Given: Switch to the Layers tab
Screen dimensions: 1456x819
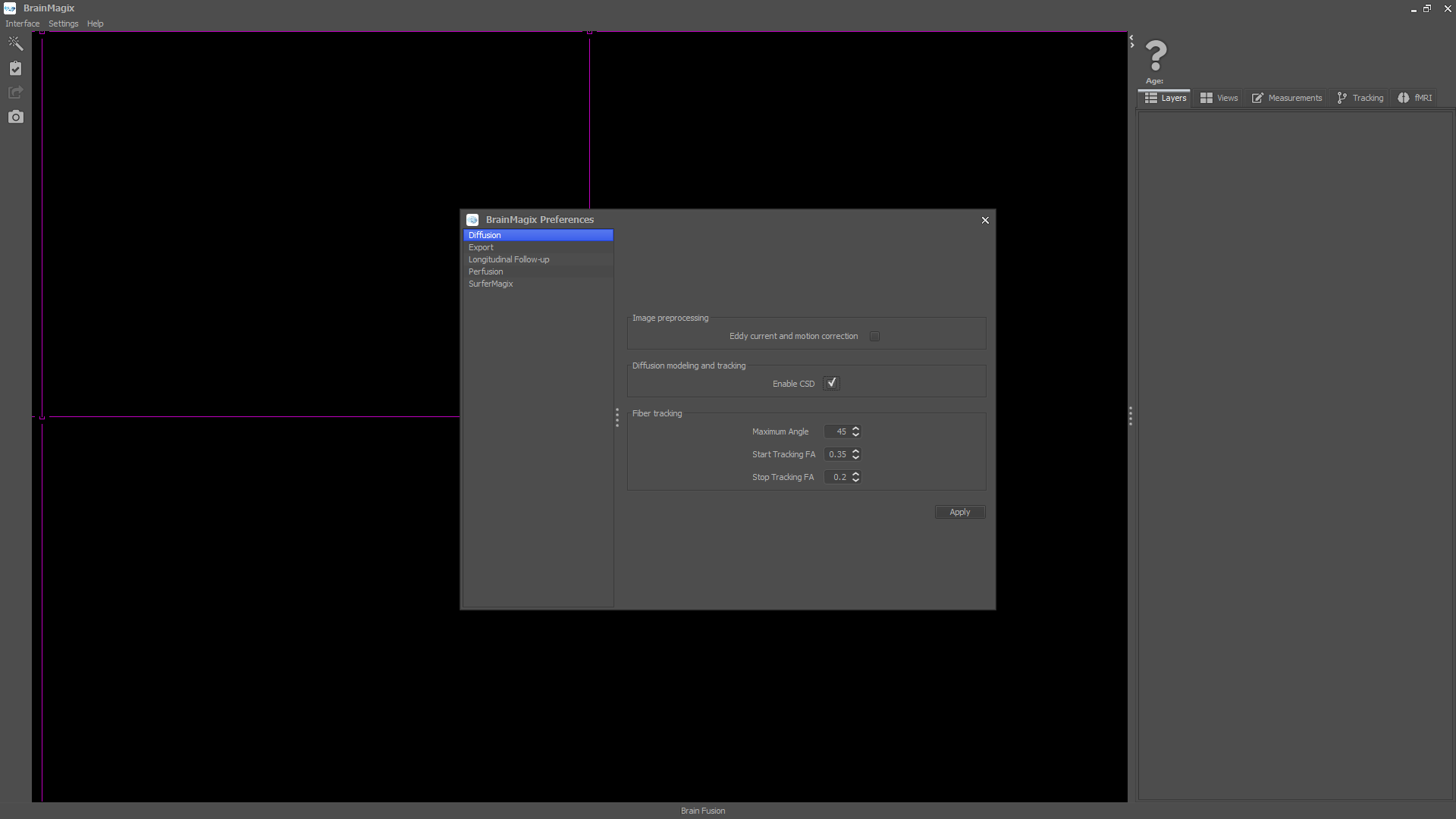Looking at the screenshot, I should [1165, 98].
